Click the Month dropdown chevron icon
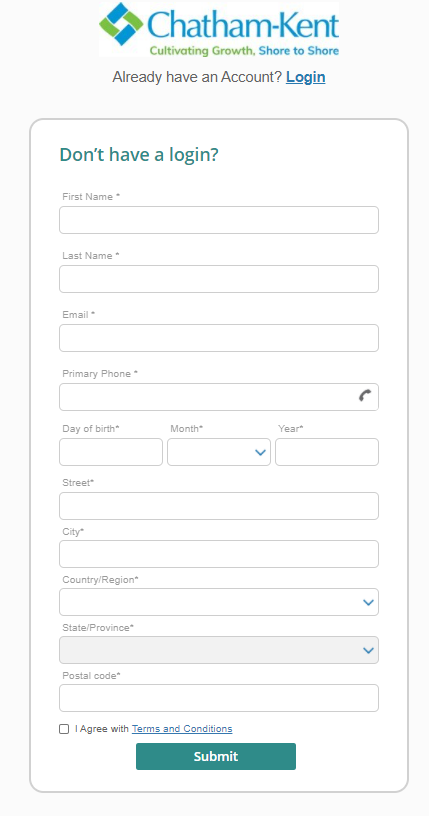Screen dimensions: 429x816 pos(261,452)
